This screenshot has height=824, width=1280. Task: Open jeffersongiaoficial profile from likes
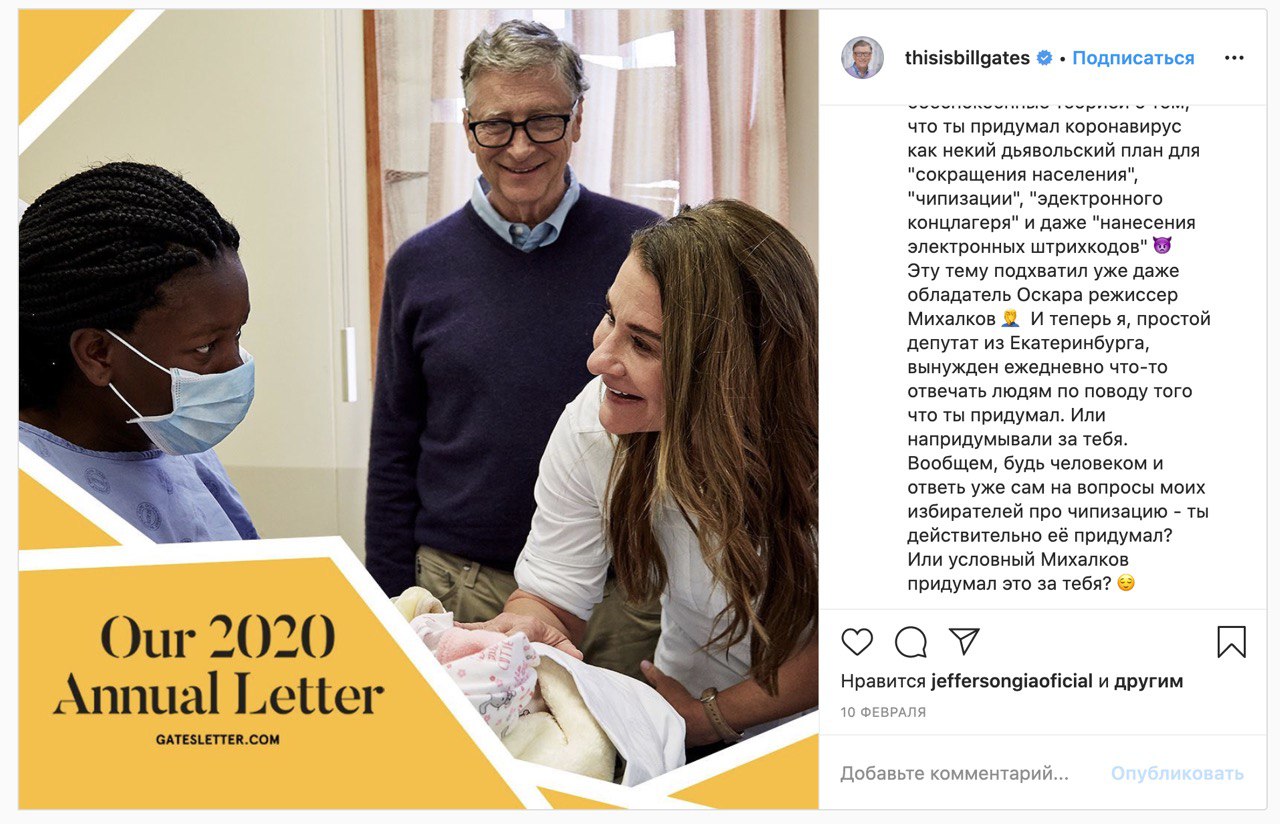(x=1011, y=681)
